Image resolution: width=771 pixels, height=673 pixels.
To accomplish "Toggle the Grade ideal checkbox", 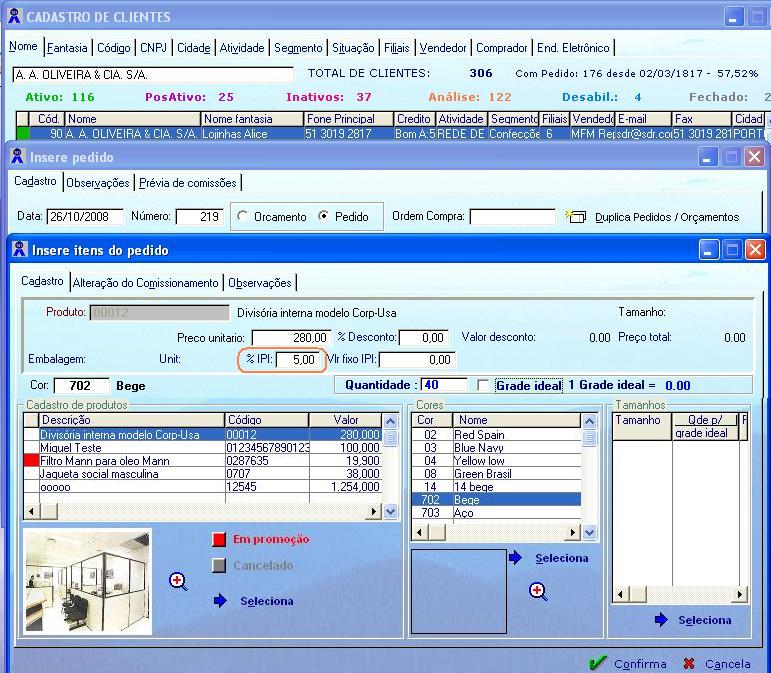I will pyautogui.click(x=483, y=385).
